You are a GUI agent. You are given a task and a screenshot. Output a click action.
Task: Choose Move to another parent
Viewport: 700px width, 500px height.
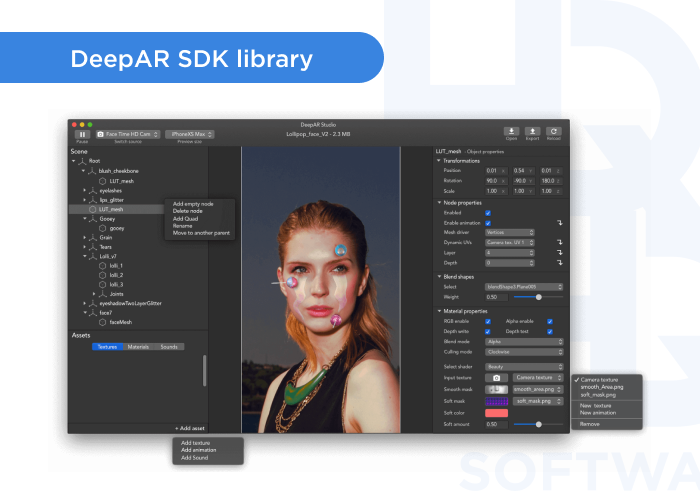tap(201, 233)
